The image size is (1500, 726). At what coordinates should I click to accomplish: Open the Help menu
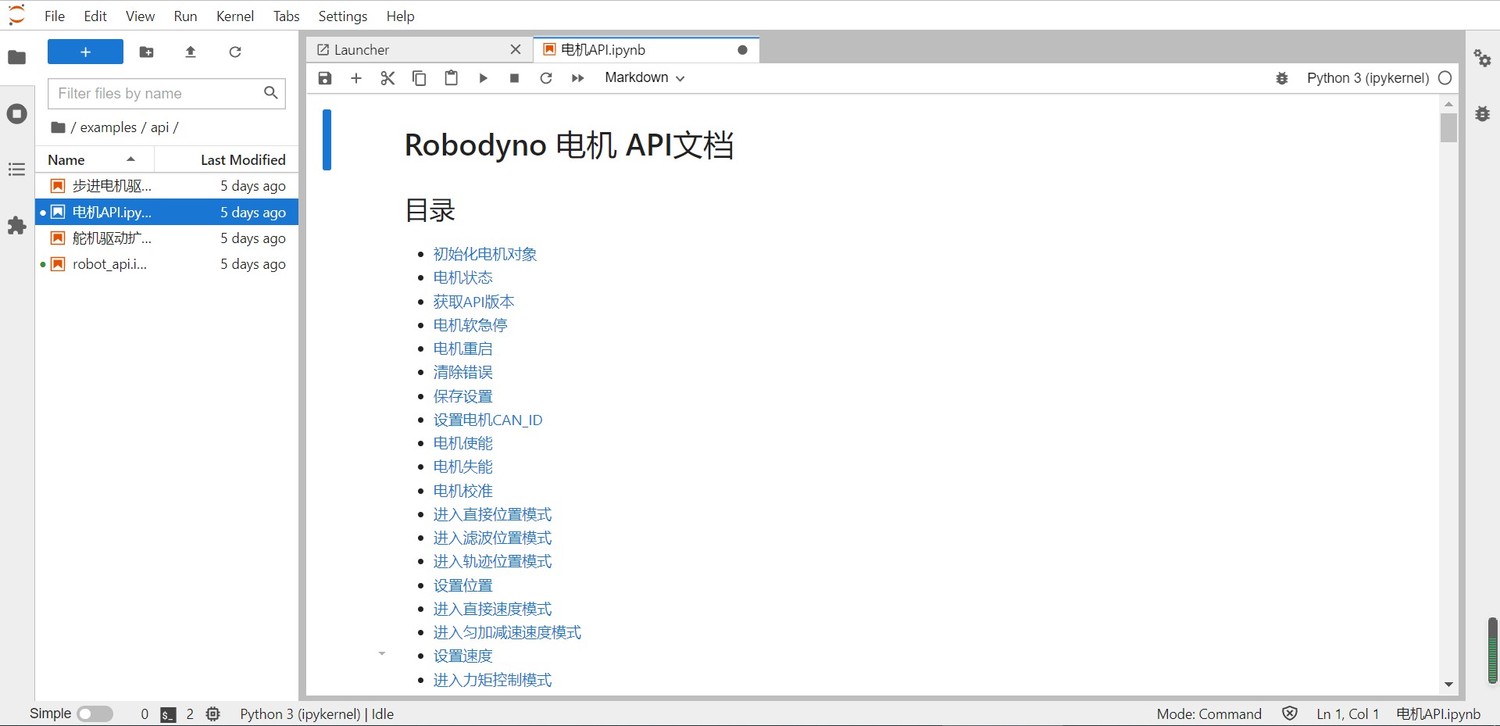[400, 16]
